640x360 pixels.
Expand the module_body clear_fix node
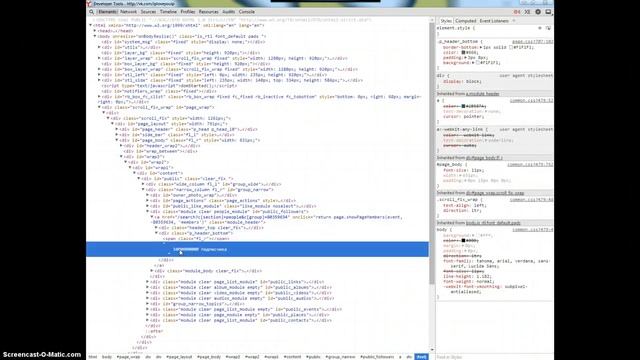click(x=152, y=271)
